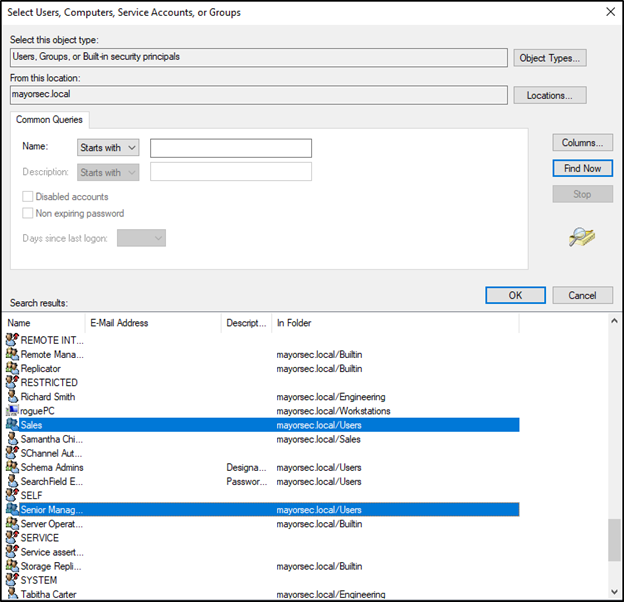Open the Name 'Starts with' dropdown

tap(108, 148)
